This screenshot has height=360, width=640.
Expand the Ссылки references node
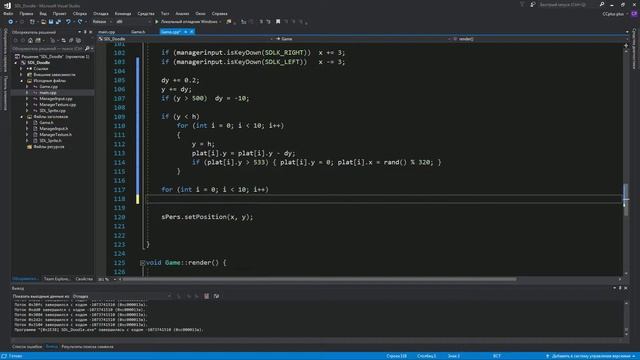[x=22, y=69]
